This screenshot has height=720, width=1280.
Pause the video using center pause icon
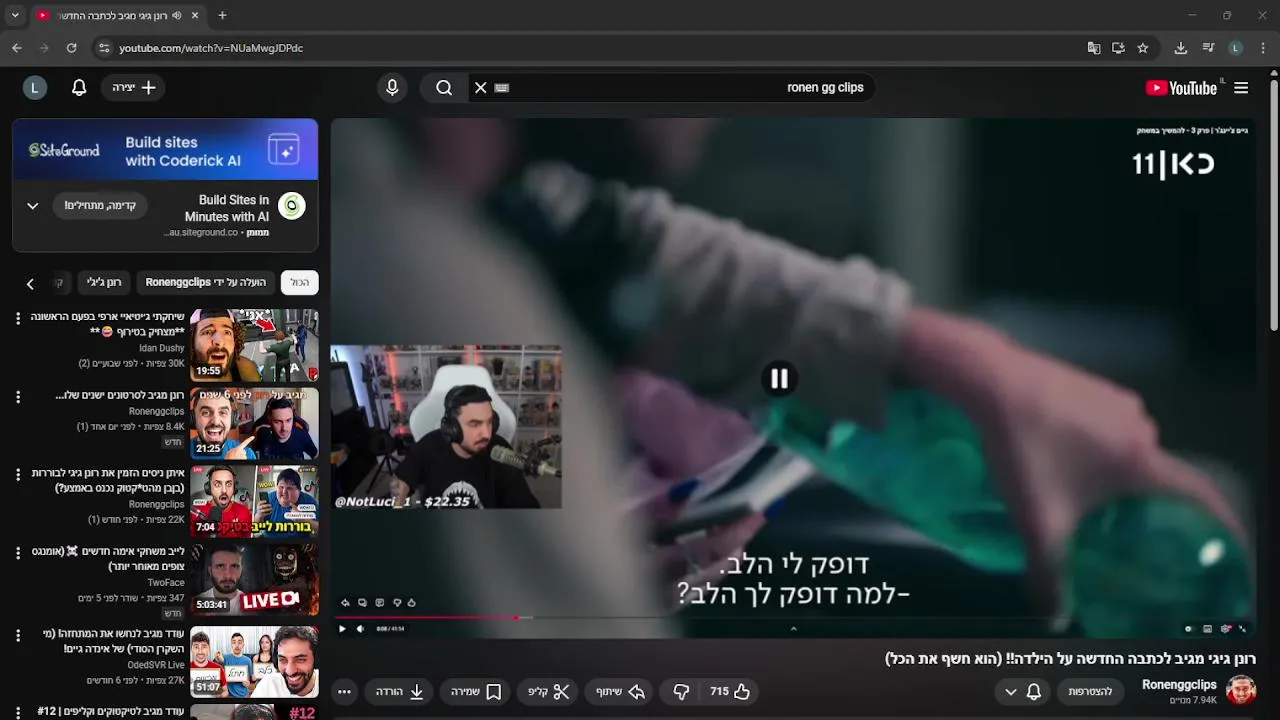pos(779,378)
